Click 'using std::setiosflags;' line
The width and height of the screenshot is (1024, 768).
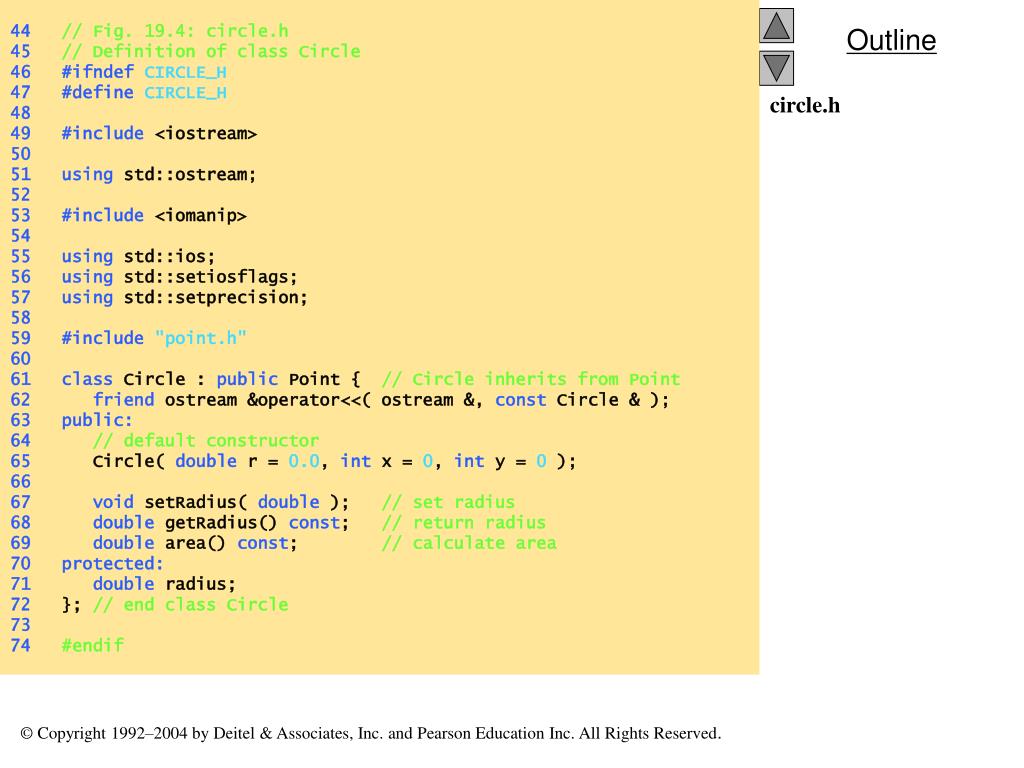(180, 277)
